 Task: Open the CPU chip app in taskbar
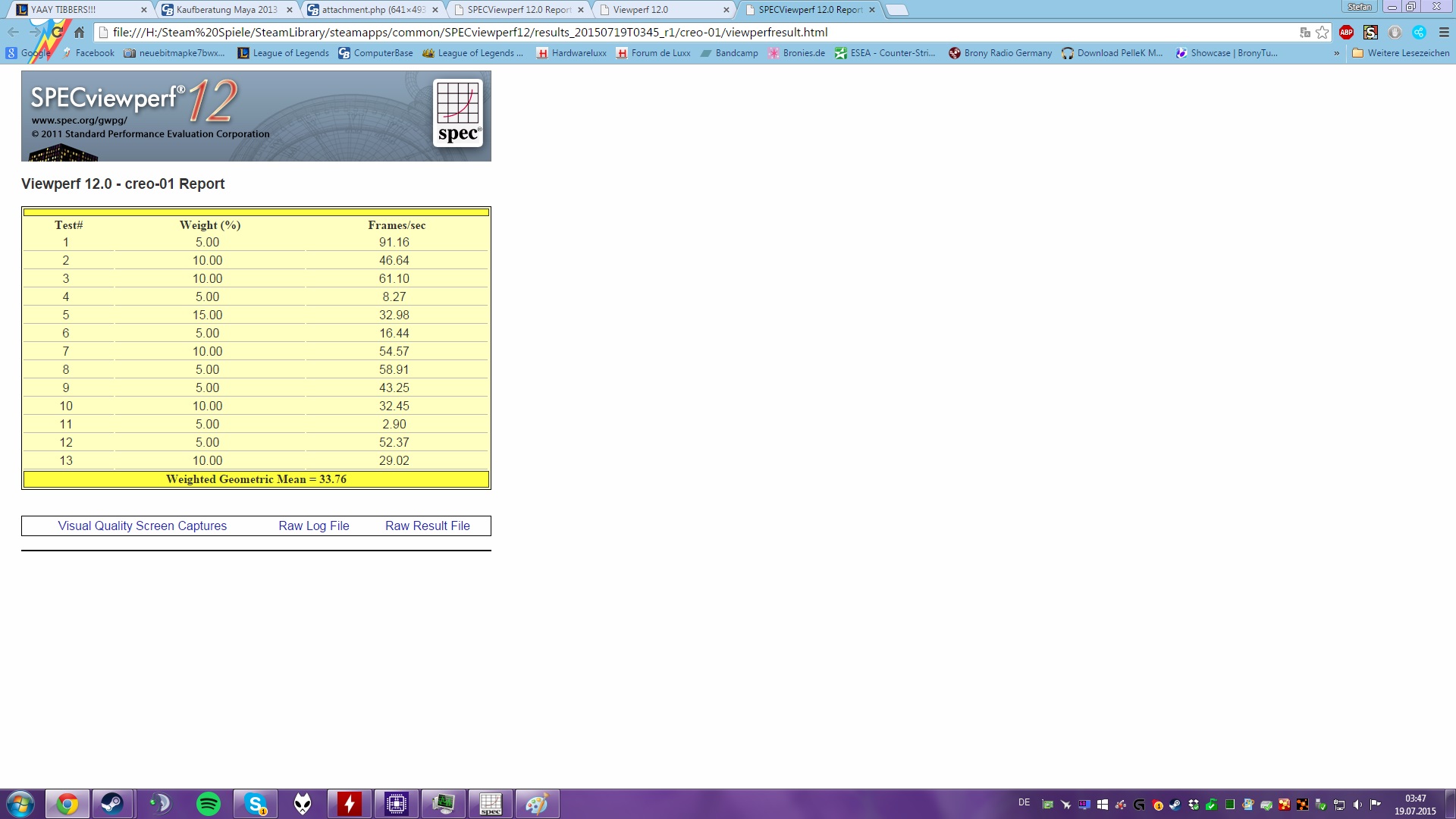pyautogui.click(x=397, y=804)
